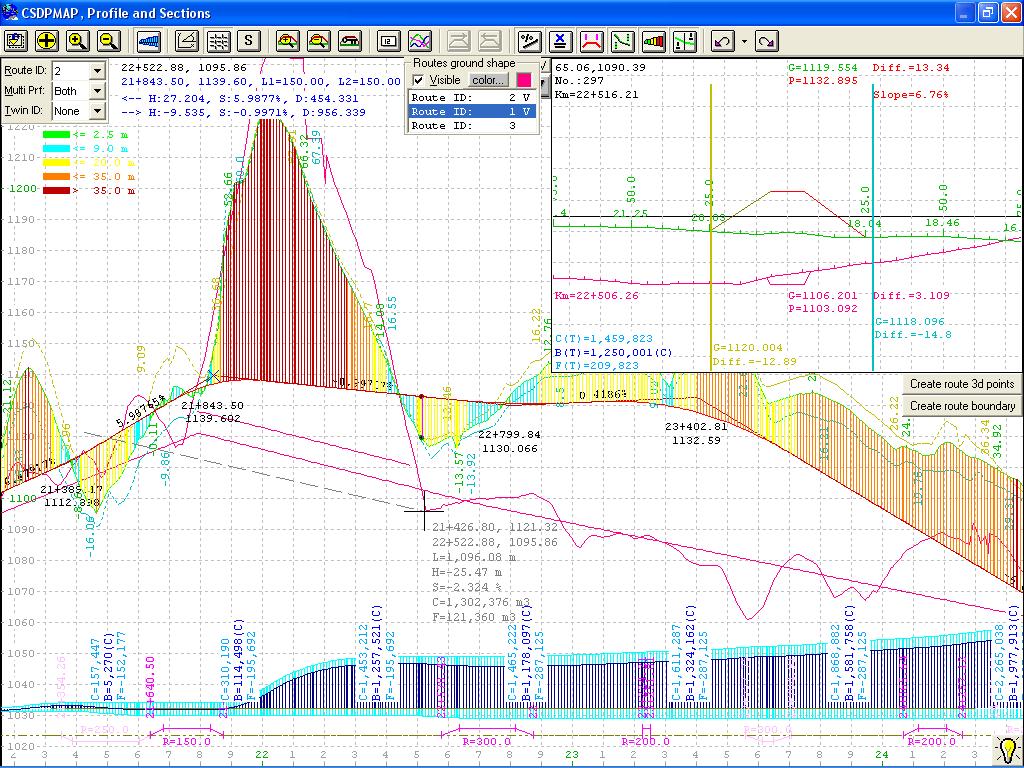The width and height of the screenshot is (1024, 768).
Task: Click the green <= 2.5 m legend swatch
Action: pos(56,135)
